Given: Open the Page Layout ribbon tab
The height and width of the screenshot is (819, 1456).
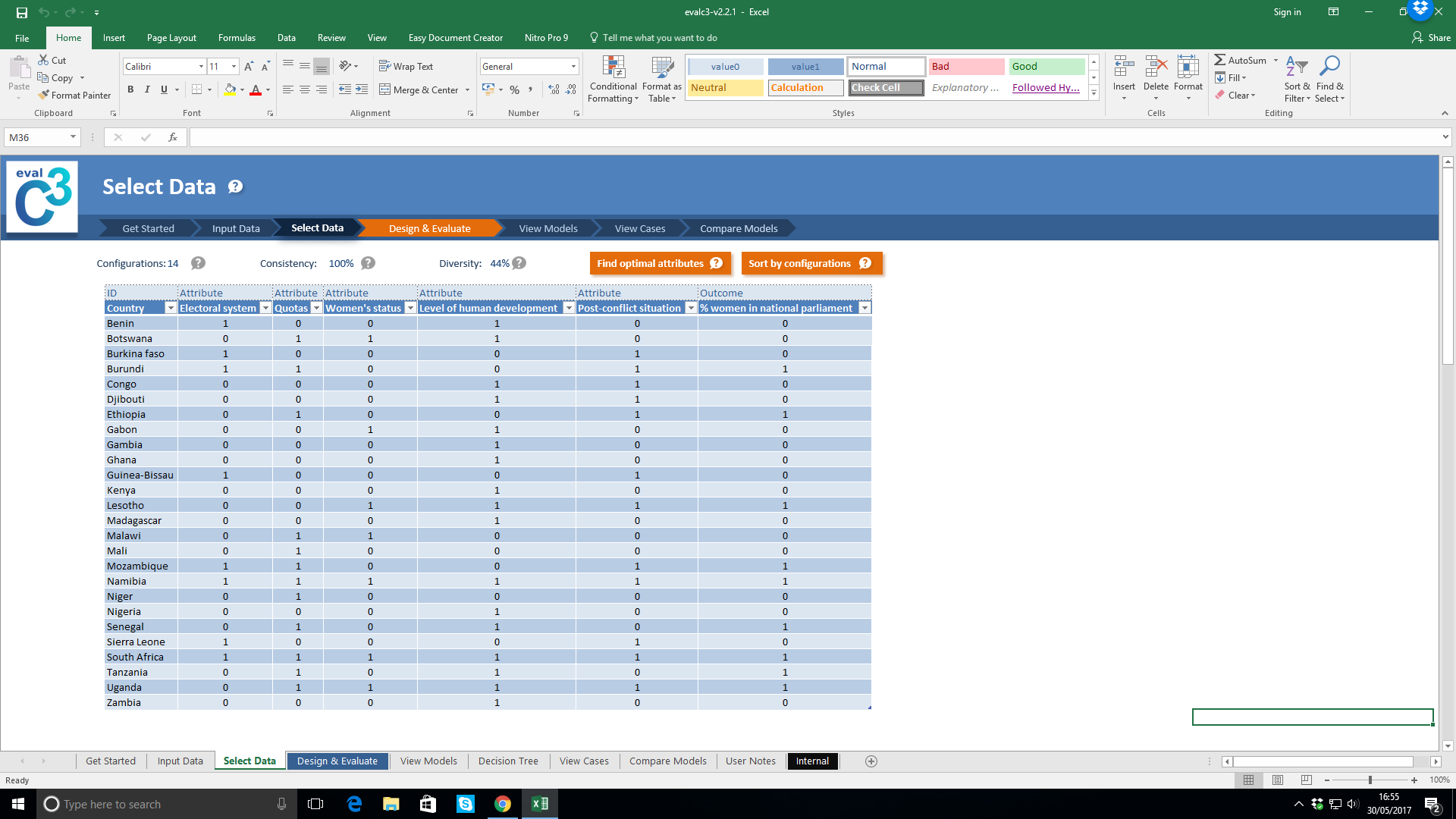Looking at the screenshot, I should click(171, 38).
